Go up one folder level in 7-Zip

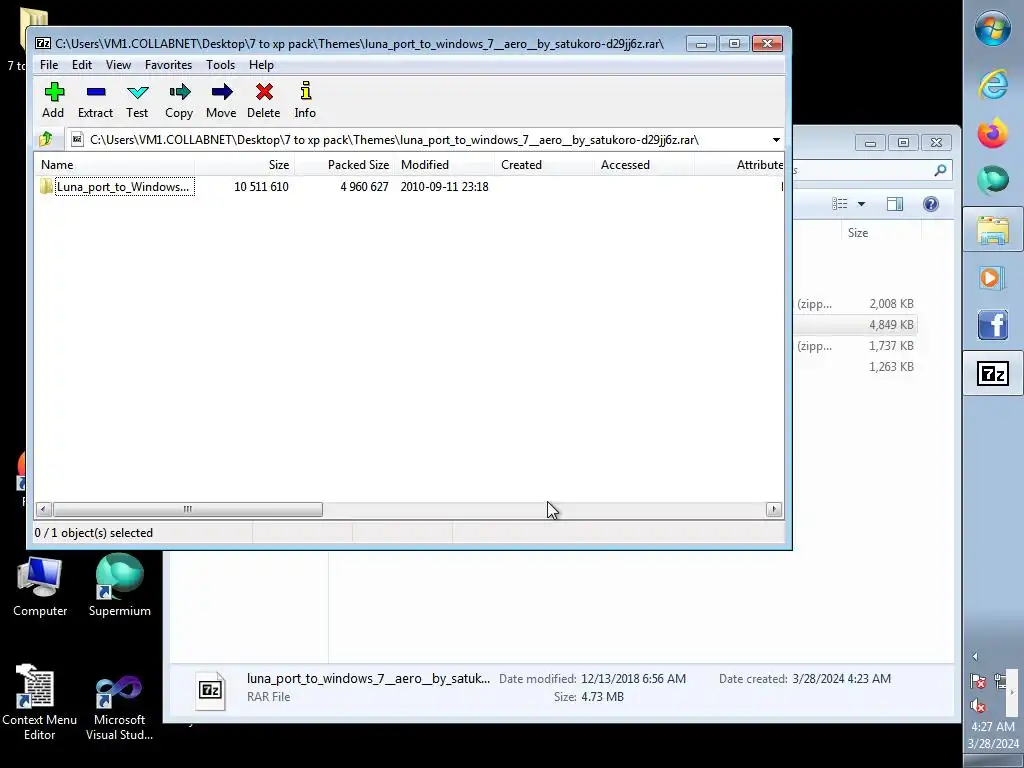(46, 139)
